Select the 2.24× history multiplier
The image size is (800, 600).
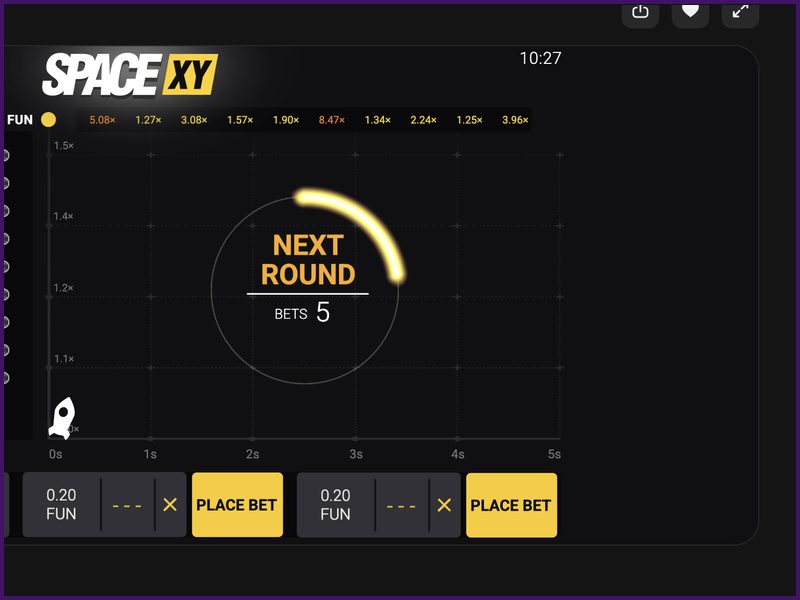coord(423,120)
